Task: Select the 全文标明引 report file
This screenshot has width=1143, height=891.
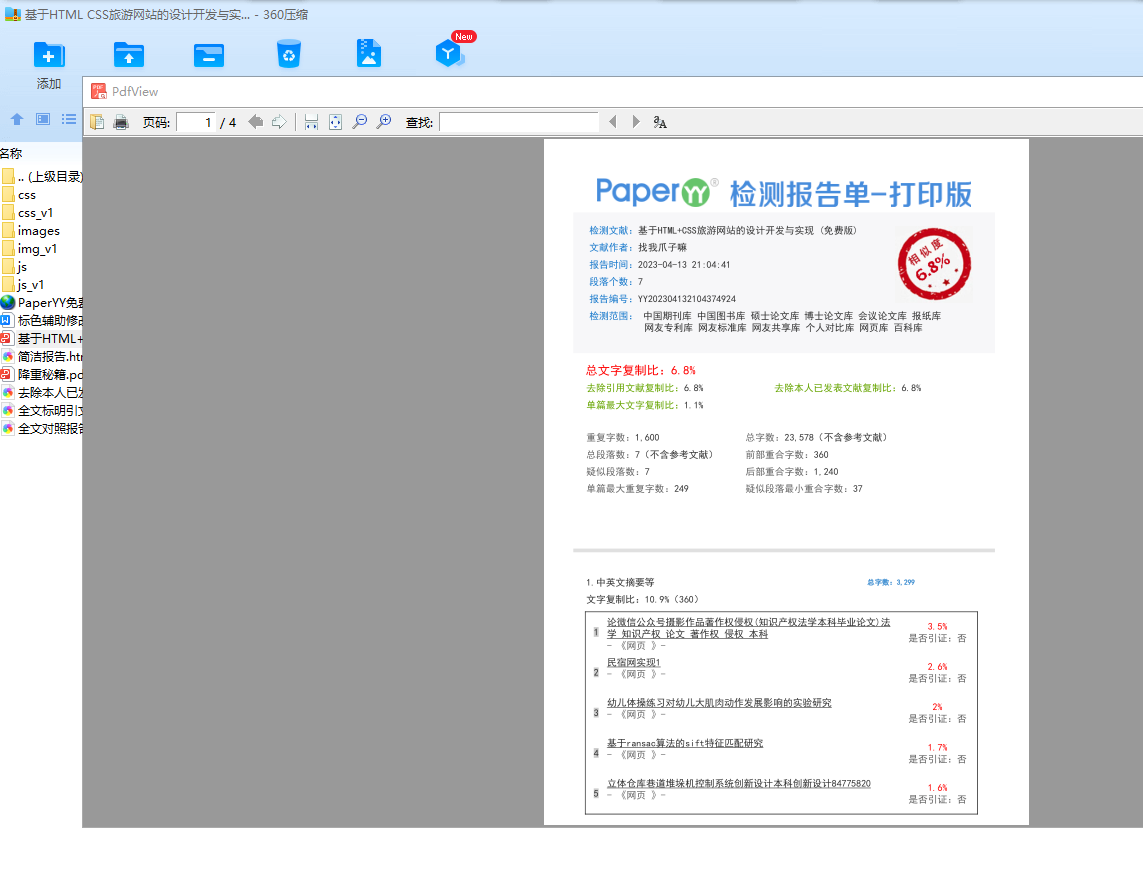Action: pyautogui.click(x=42, y=411)
